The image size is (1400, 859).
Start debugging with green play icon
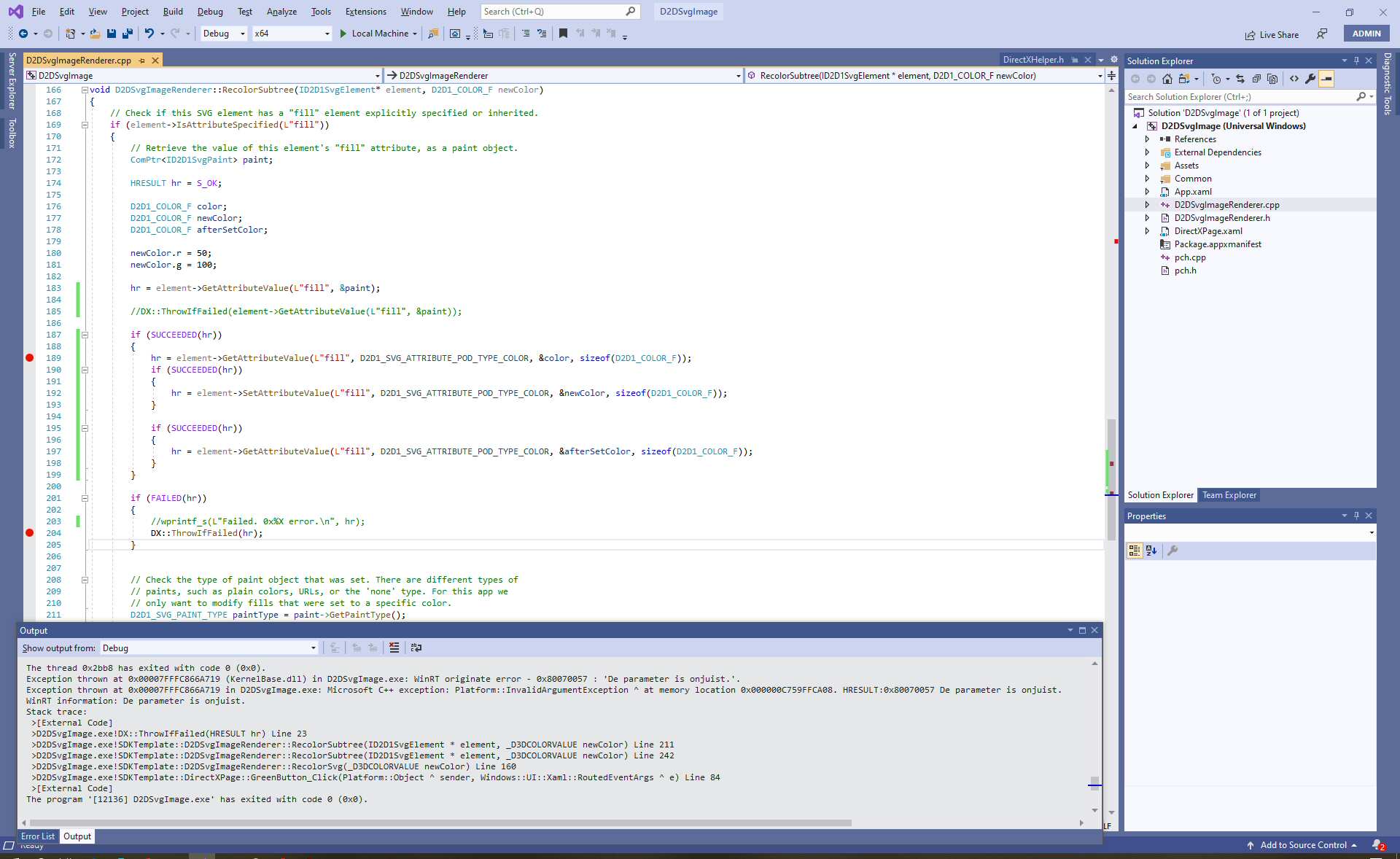pos(343,34)
